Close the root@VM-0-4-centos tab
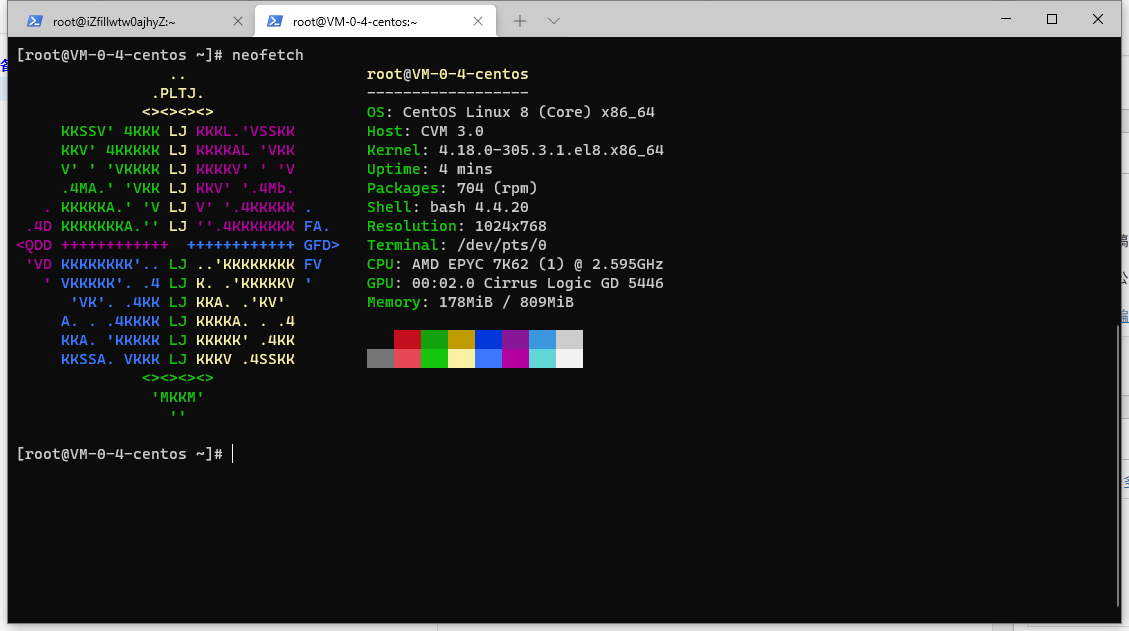1129x631 pixels. pos(479,20)
